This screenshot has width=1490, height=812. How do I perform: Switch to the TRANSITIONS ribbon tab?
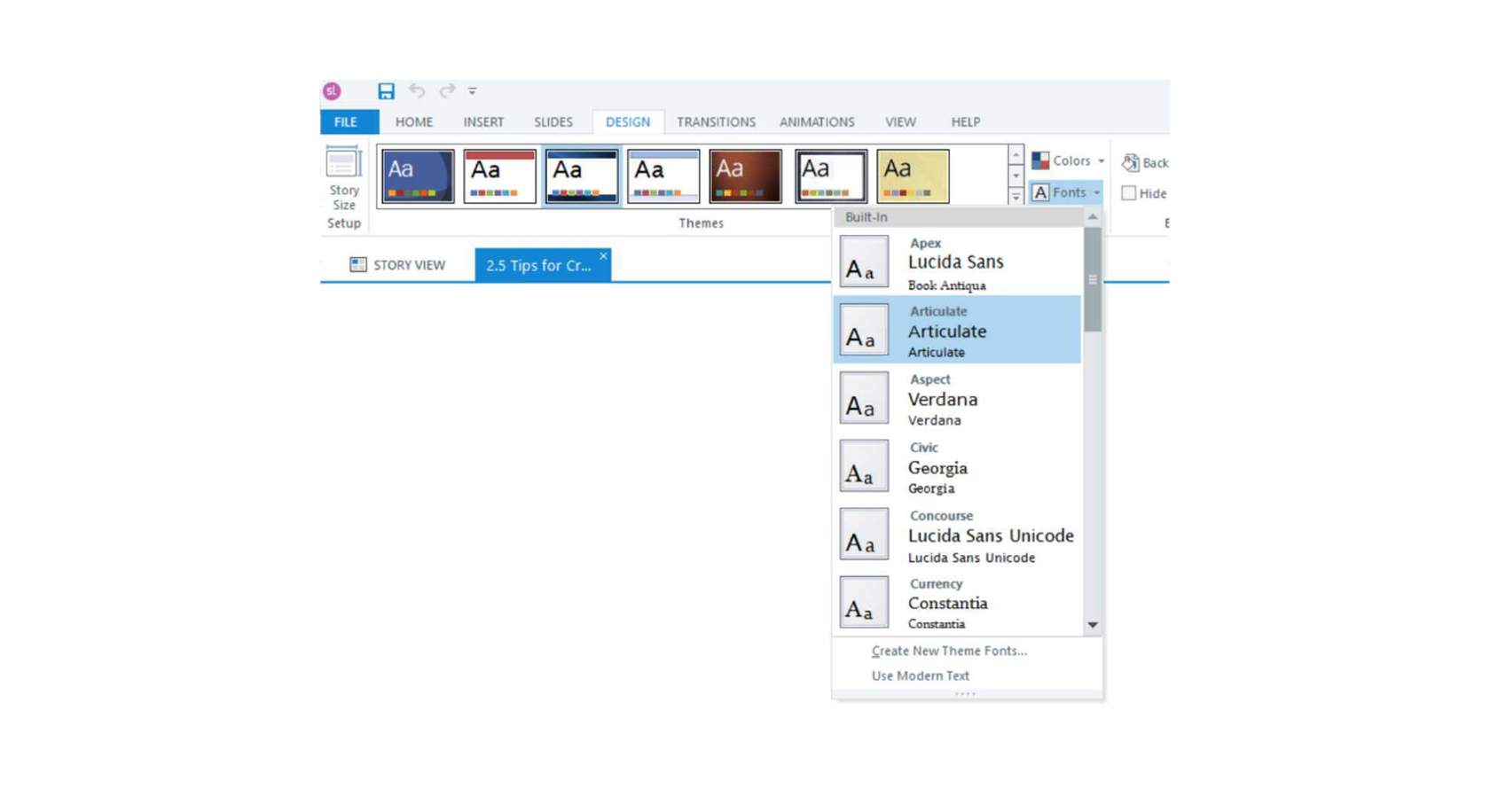click(x=717, y=121)
